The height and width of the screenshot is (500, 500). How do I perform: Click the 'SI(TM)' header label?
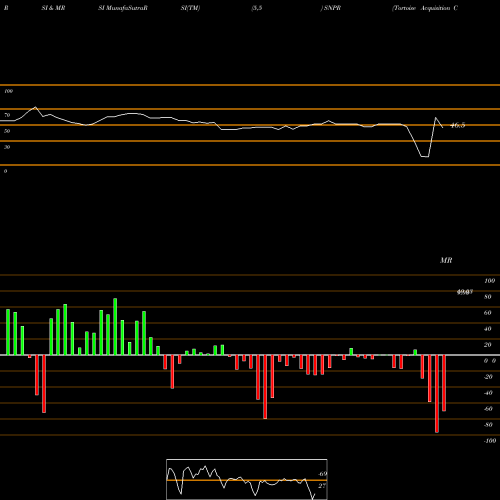click(190, 8)
